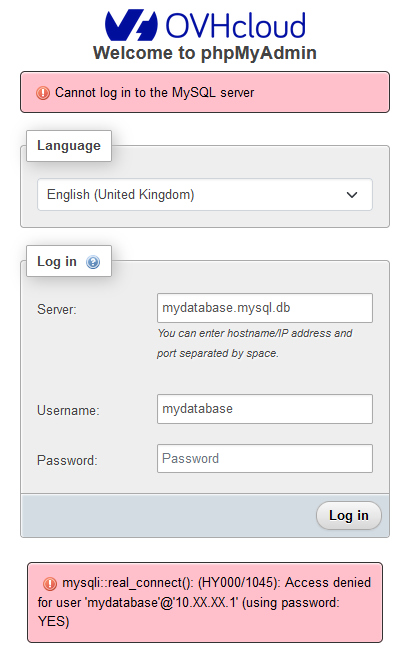Open the English (United Kingdom) language dropdown

coord(205,194)
